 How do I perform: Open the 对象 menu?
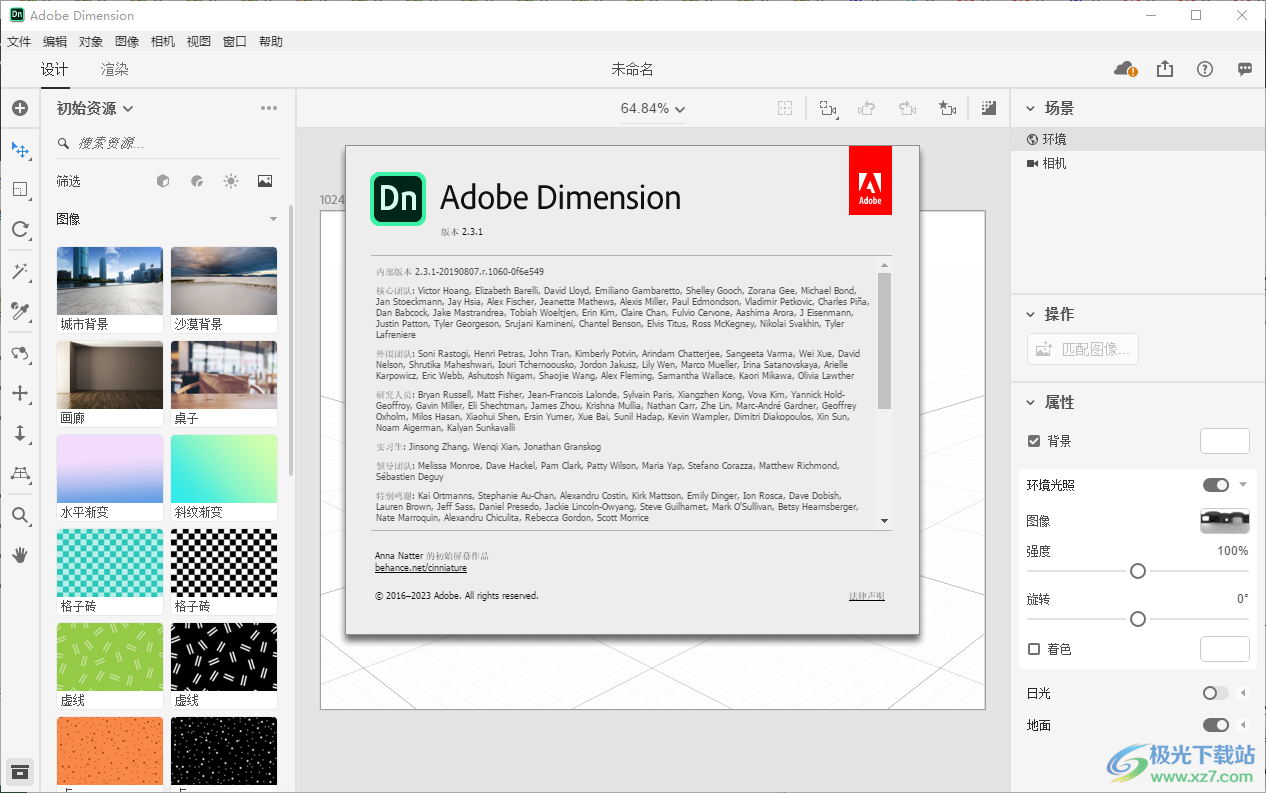[x=91, y=41]
